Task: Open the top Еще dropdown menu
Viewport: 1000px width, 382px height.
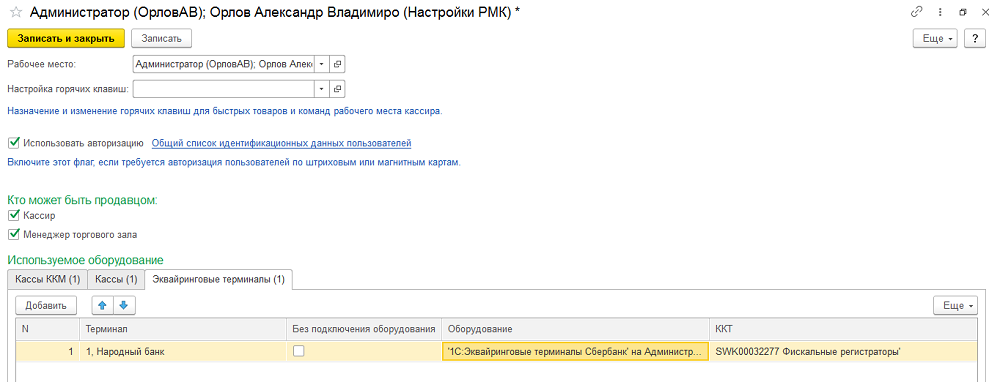Action: pyautogui.click(x=936, y=38)
